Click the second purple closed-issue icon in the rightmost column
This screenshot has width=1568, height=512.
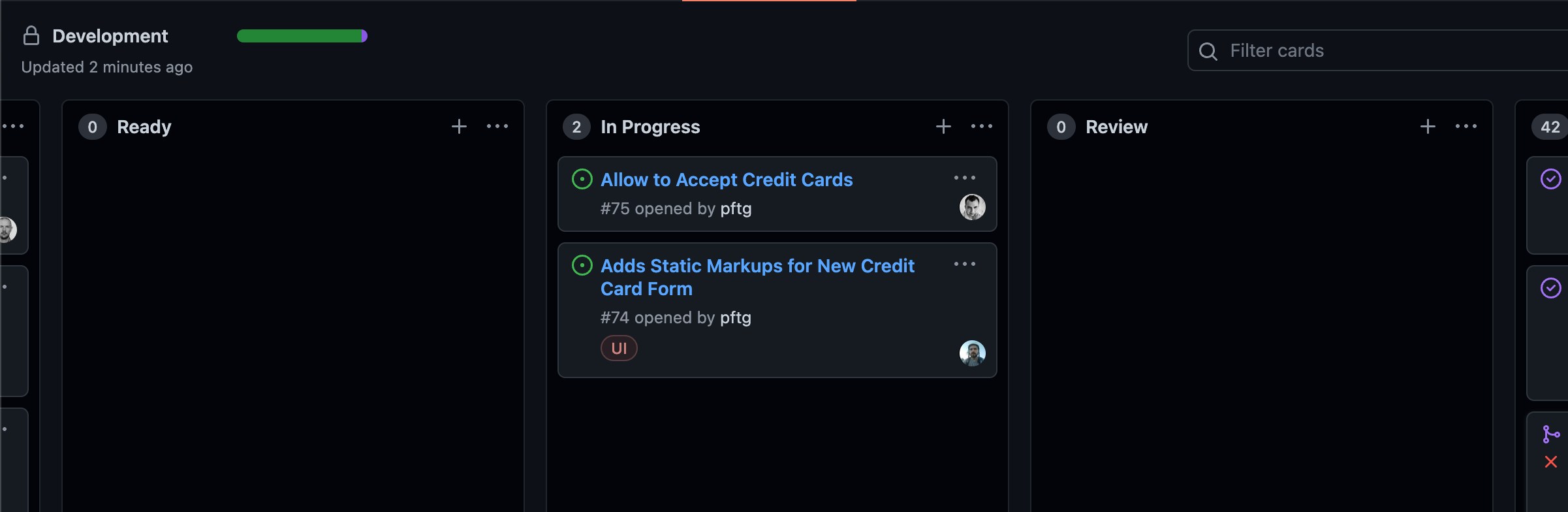(1552, 287)
